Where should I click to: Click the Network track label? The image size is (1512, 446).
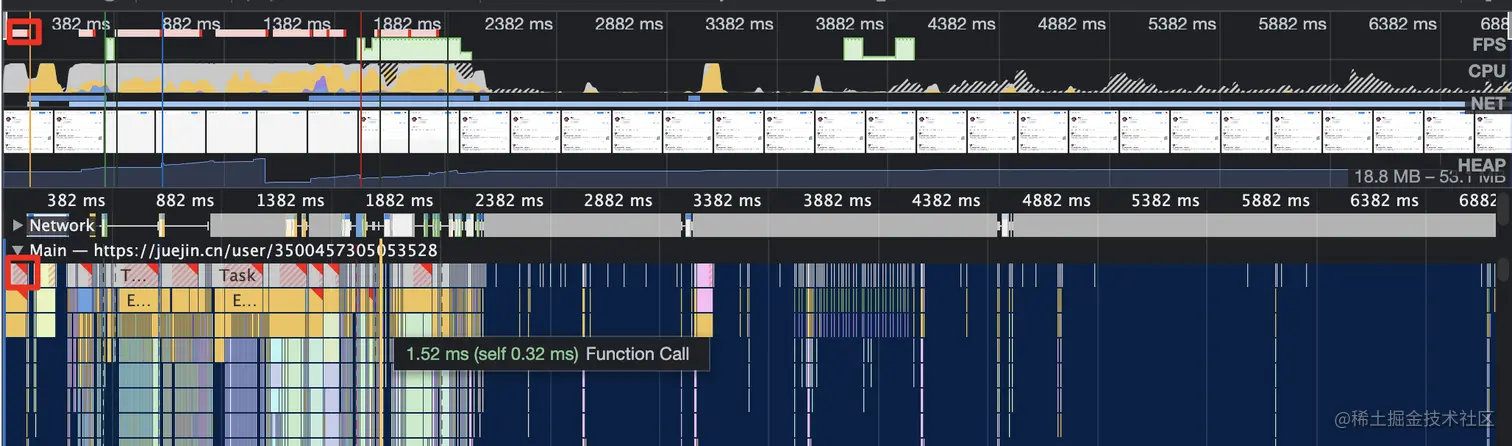61,226
